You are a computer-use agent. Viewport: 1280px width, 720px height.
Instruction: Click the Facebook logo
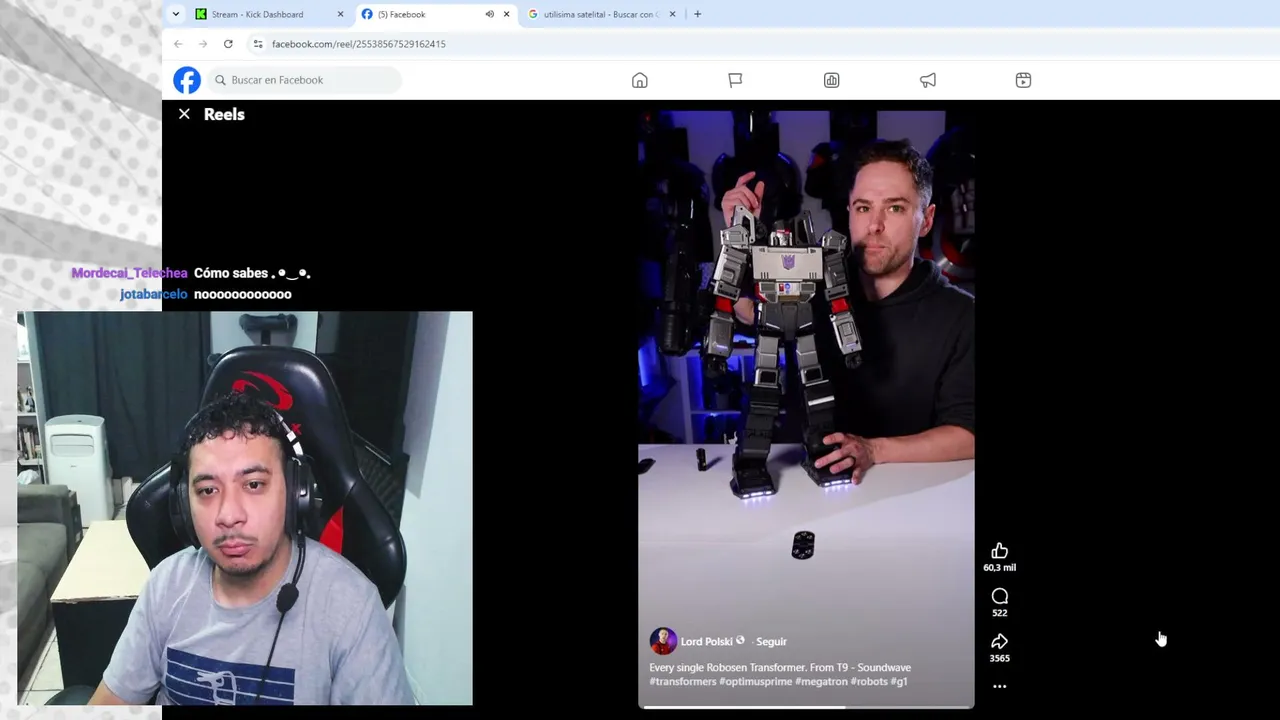coord(187,80)
